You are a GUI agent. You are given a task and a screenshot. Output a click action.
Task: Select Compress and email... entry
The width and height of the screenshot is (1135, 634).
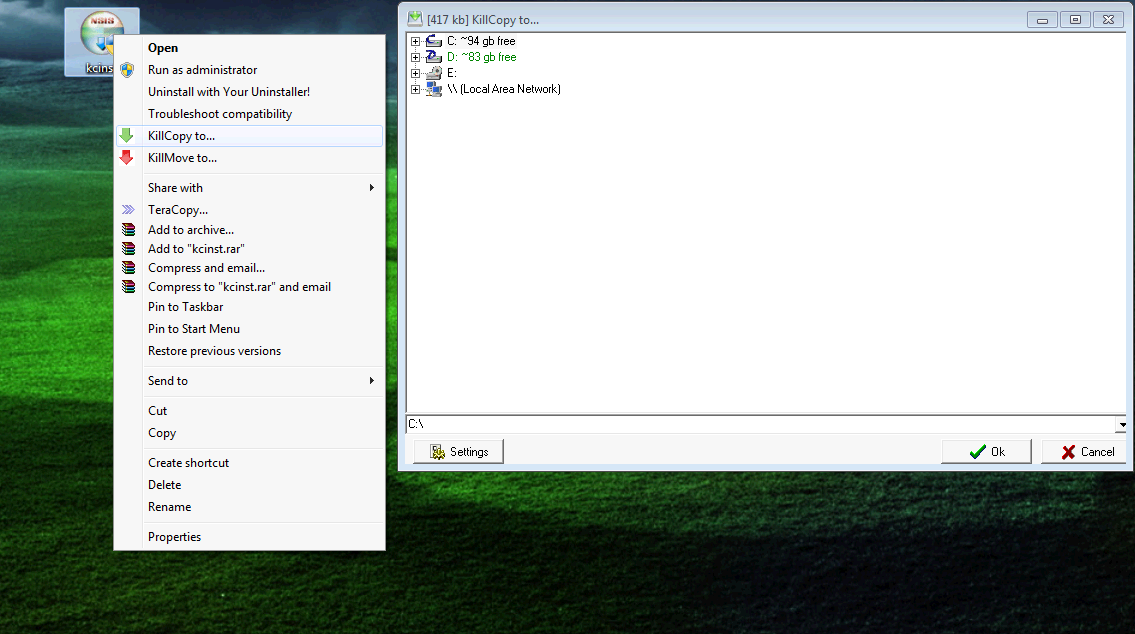[x=250, y=268]
